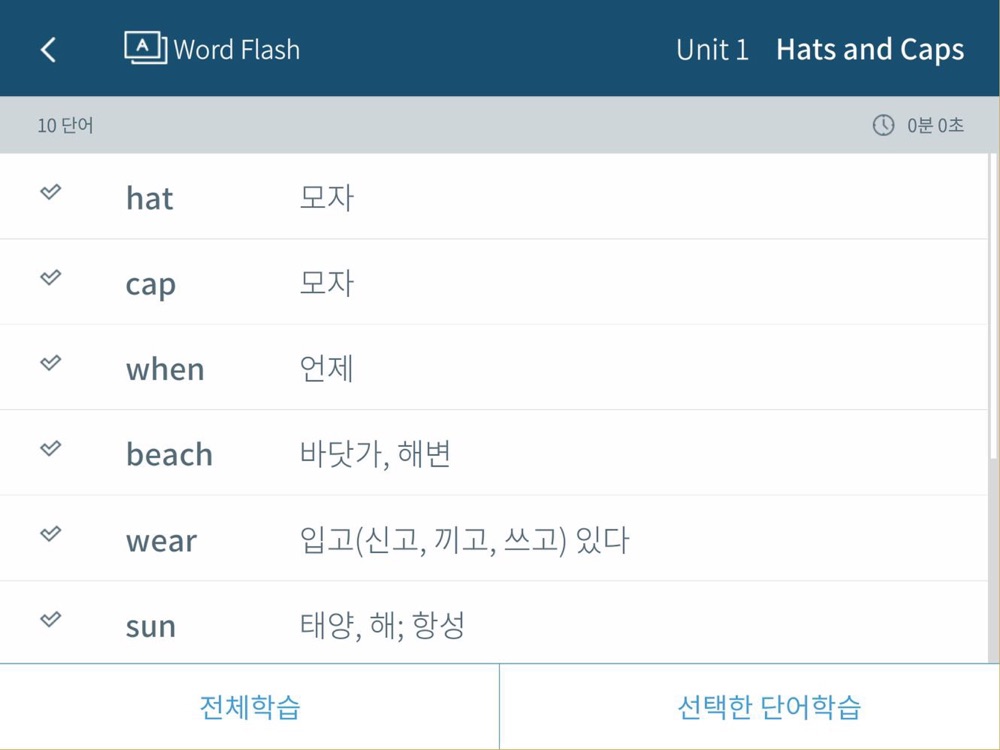The image size is (1000, 750).
Task: Toggle the checkmark next to cap
Action: (x=50, y=277)
